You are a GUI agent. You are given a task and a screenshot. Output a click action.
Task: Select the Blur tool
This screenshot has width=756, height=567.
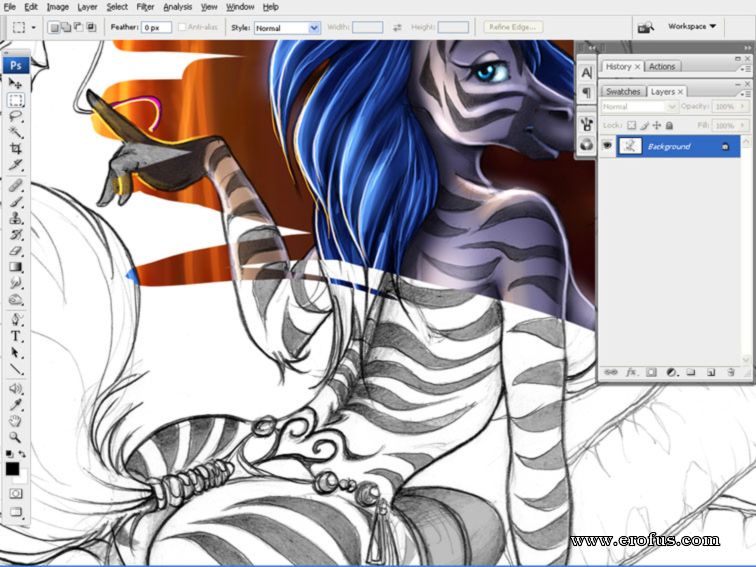[15, 283]
